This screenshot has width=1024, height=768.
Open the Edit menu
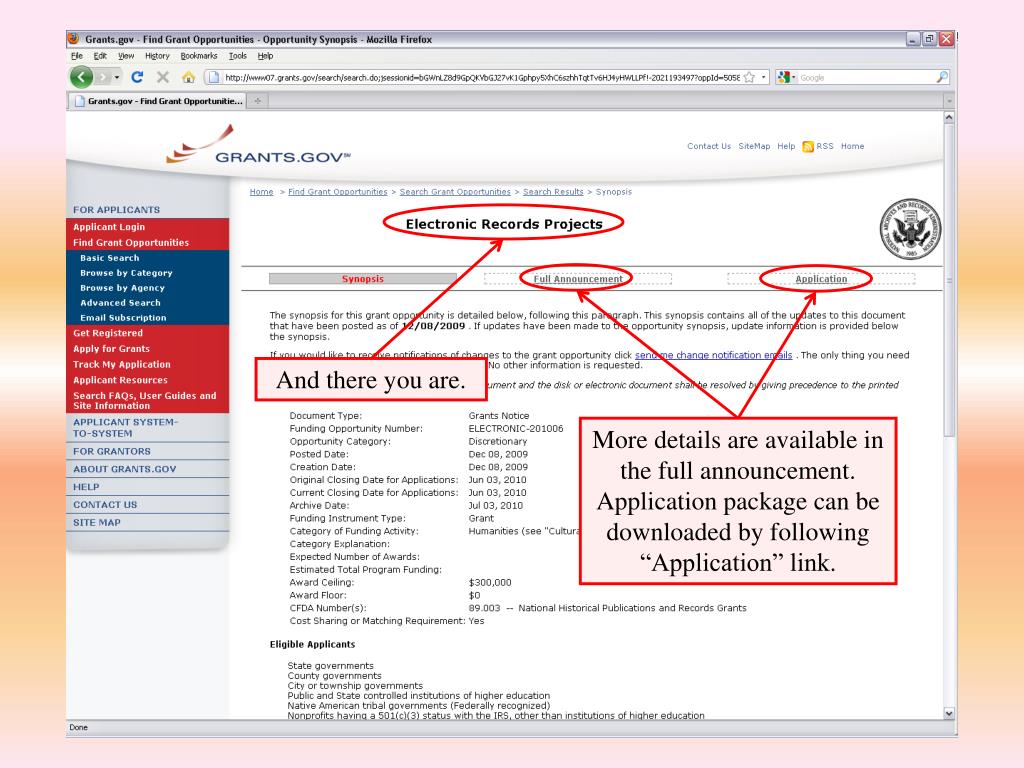coord(100,56)
